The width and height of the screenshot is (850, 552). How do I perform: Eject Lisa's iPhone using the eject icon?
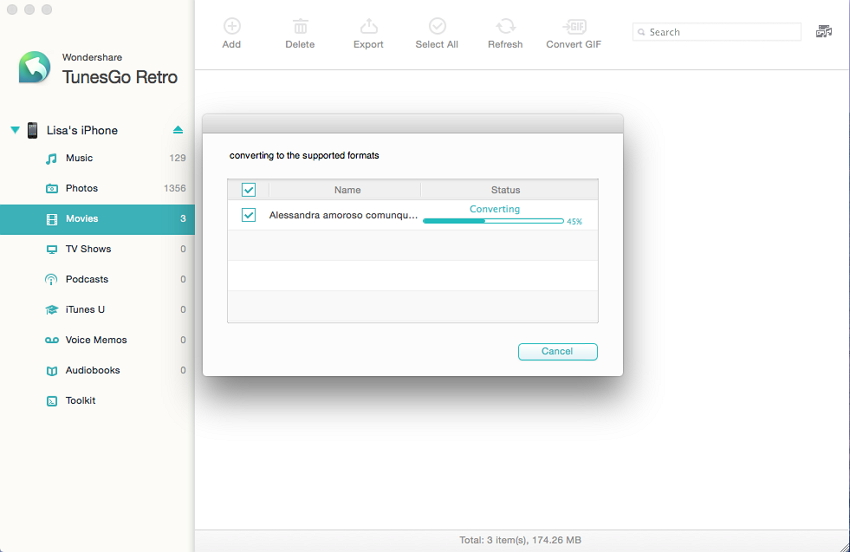click(x=178, y=130)
